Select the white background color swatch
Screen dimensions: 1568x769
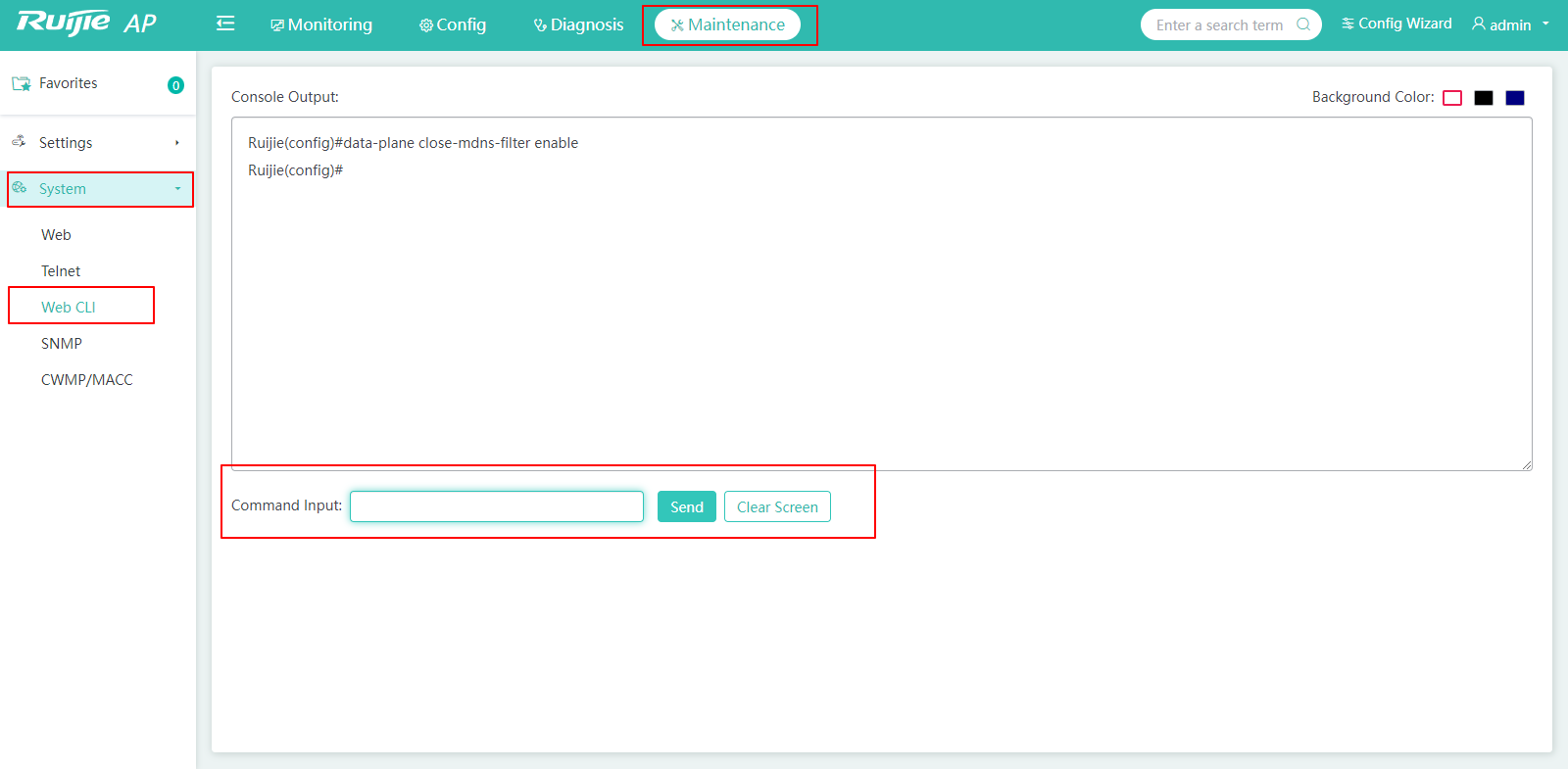[1452, 98]
